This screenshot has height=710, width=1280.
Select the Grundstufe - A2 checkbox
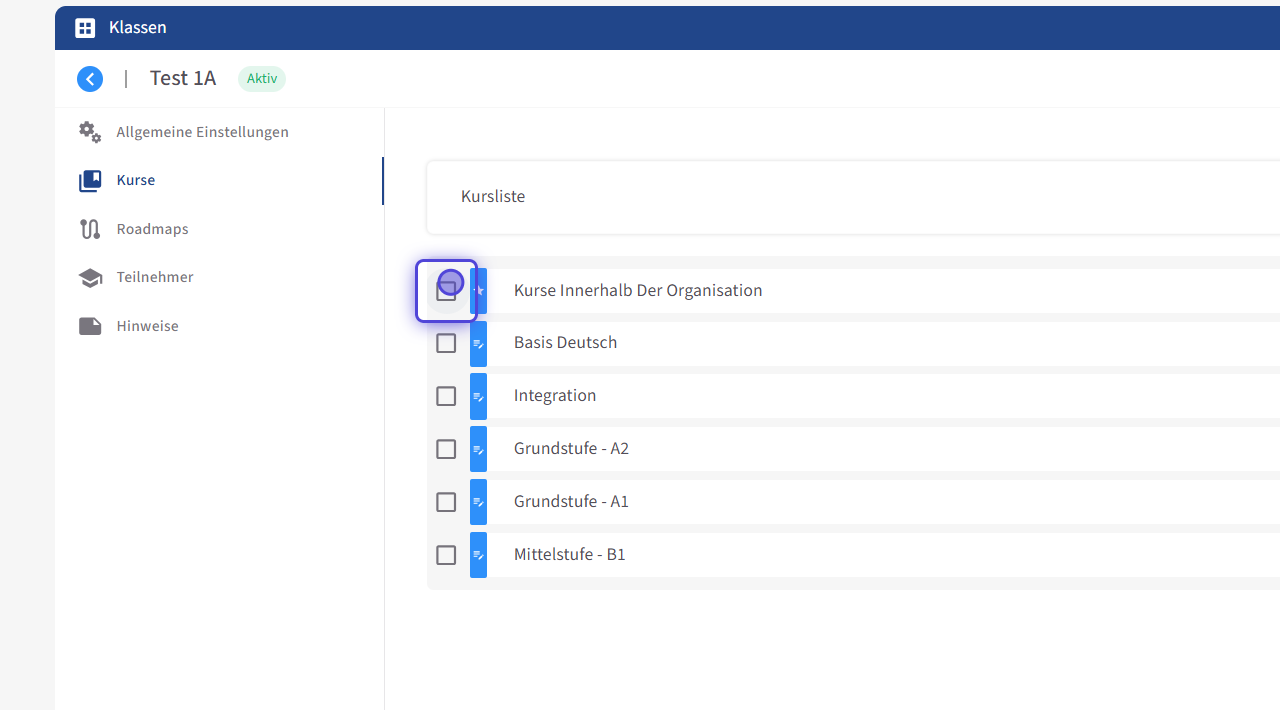446,449
